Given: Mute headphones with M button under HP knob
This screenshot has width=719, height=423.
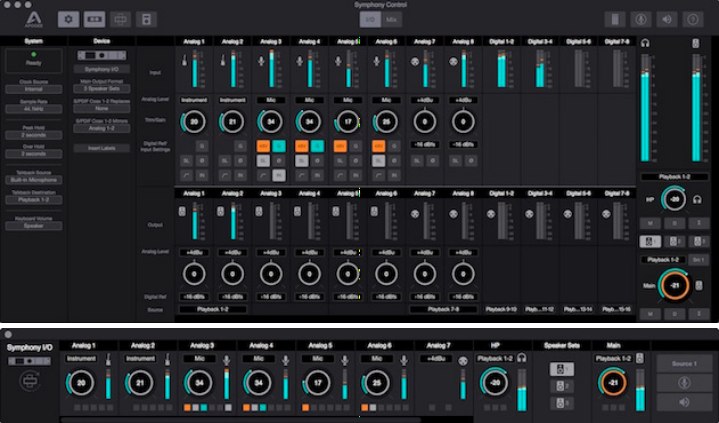Looking at the screenshot, I should pyautogui.click(x=650, y=223).
